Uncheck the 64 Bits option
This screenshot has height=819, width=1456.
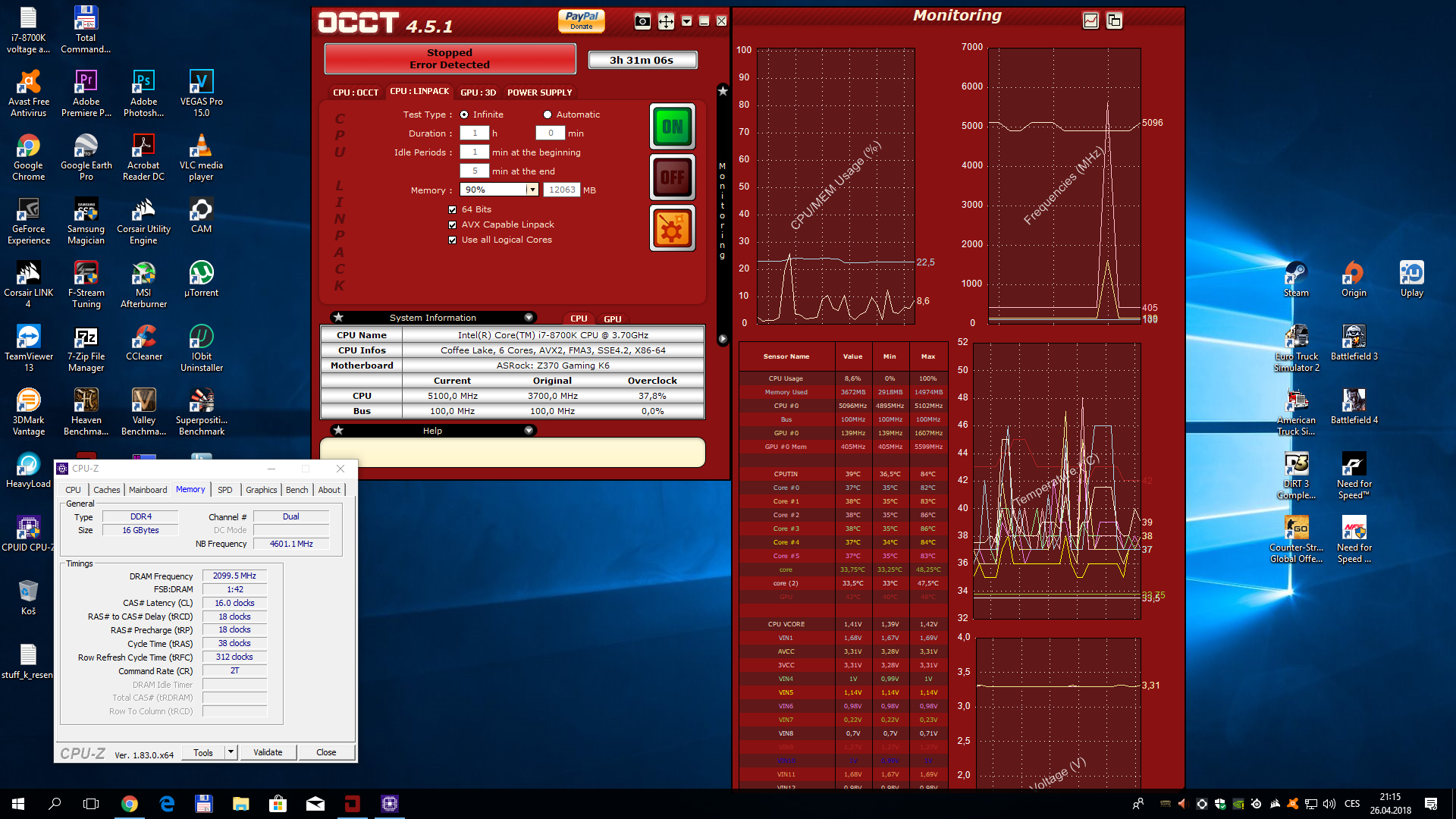(453, 210)
